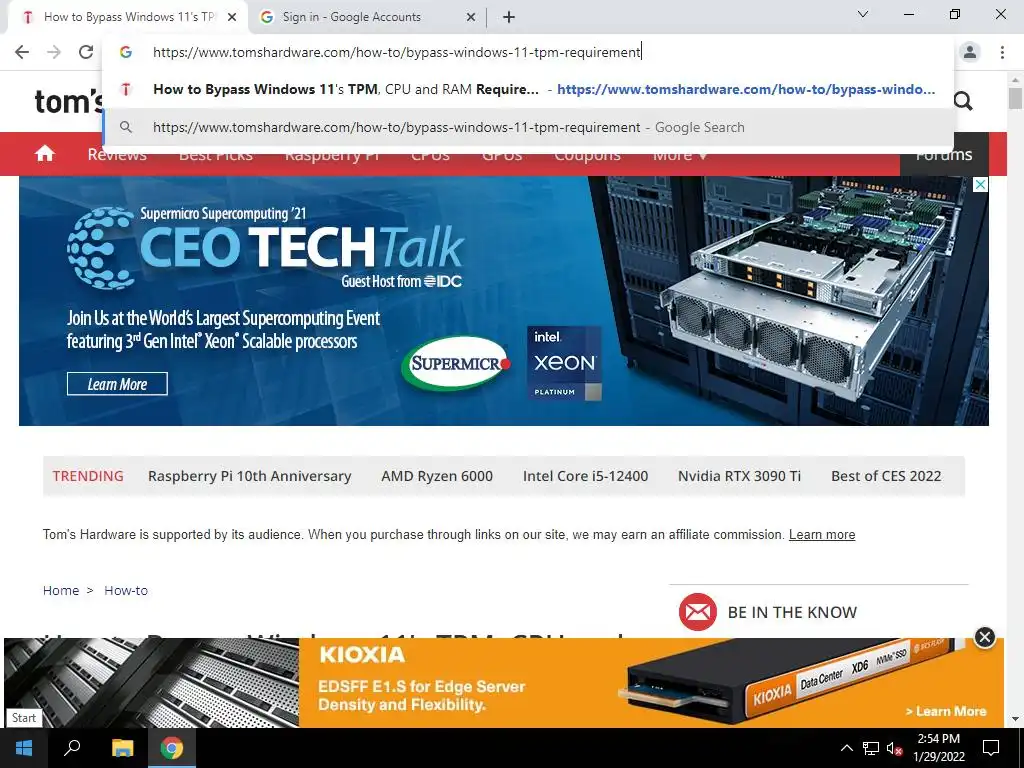The image size is (1024, 768).
Task: Dismiss the Kioxia bottom ad close button
Action: tap(984, 637)
